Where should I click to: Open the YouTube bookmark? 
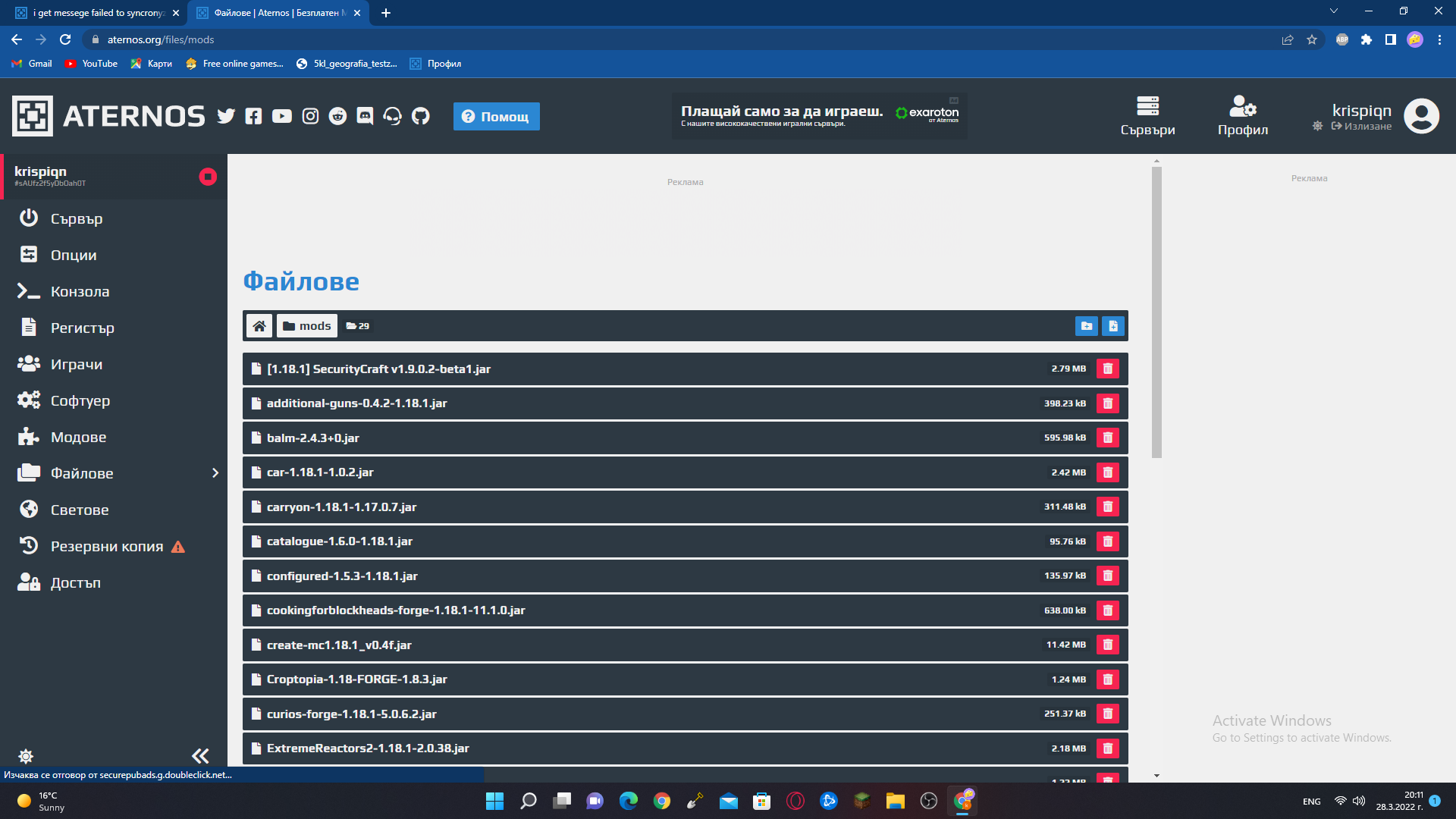[92, 64]
